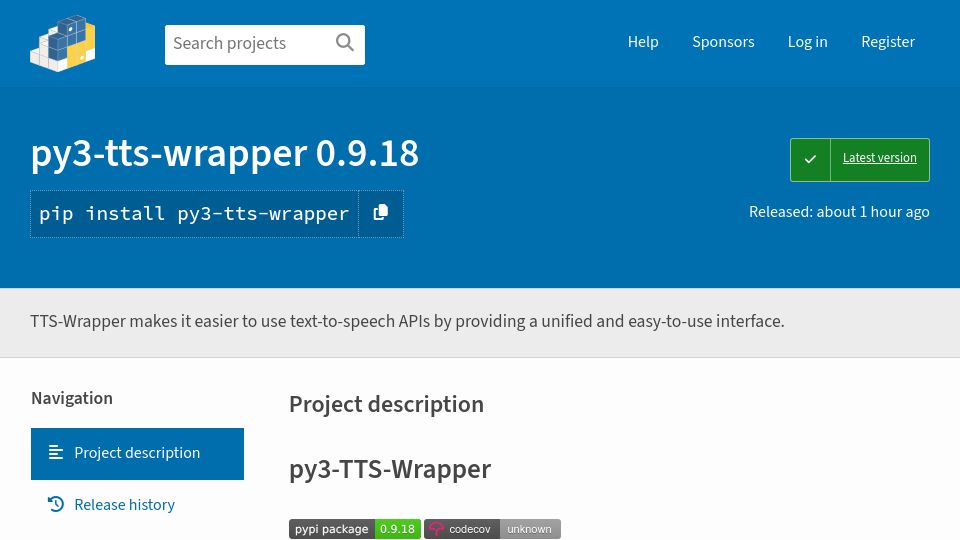Switch to Release history tab
Screen dimensions: 960x540
[124, 504]
